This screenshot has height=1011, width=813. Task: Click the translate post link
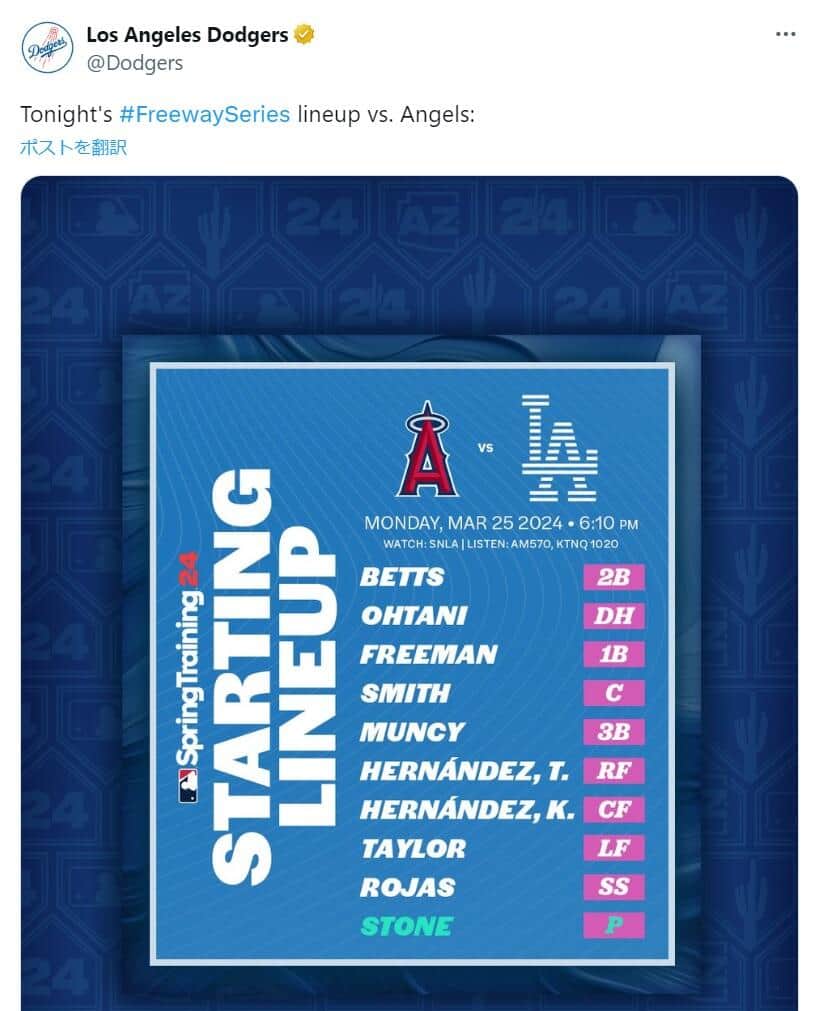73,147
